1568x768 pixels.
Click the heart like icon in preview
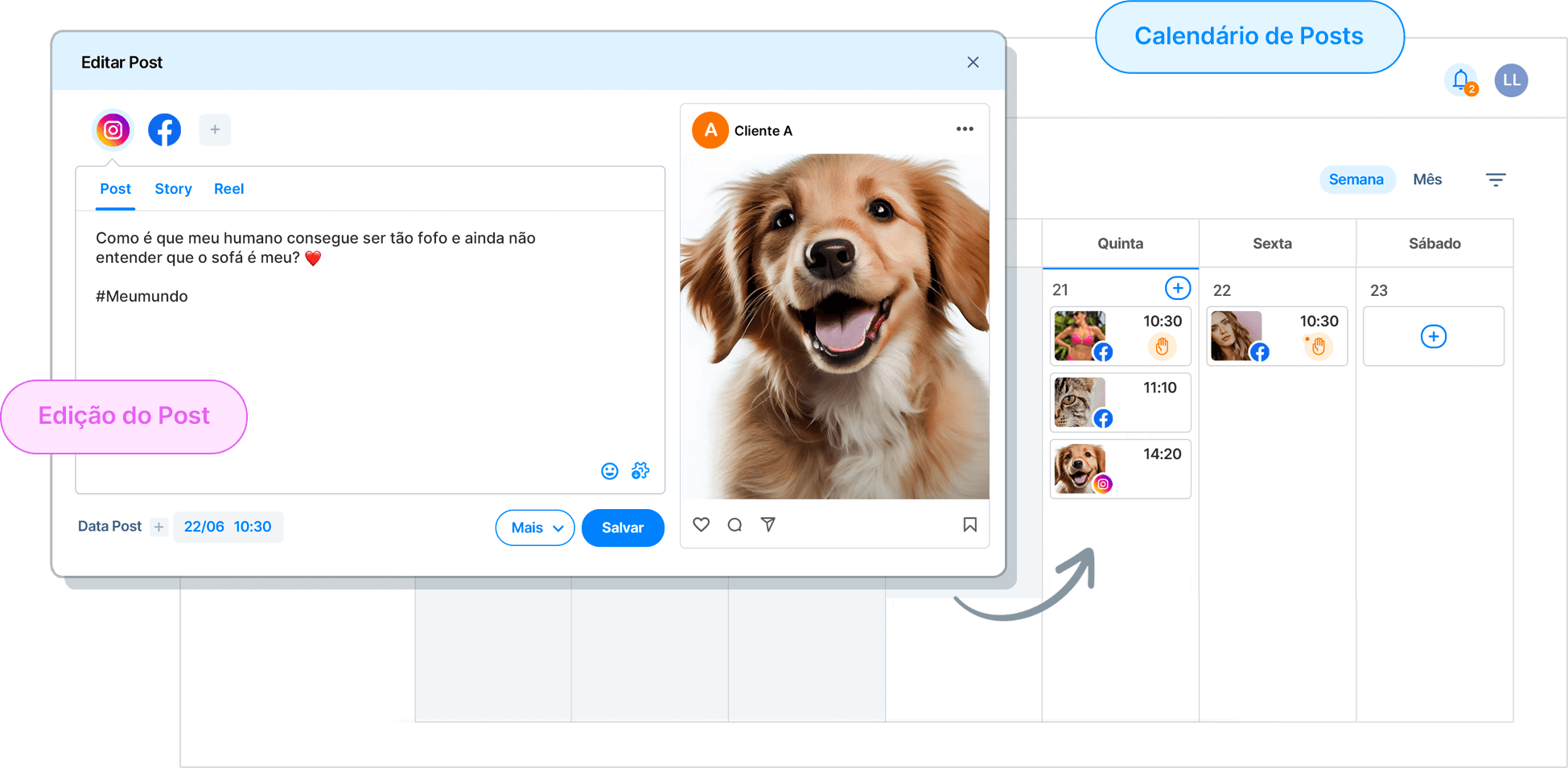[702, 525]
